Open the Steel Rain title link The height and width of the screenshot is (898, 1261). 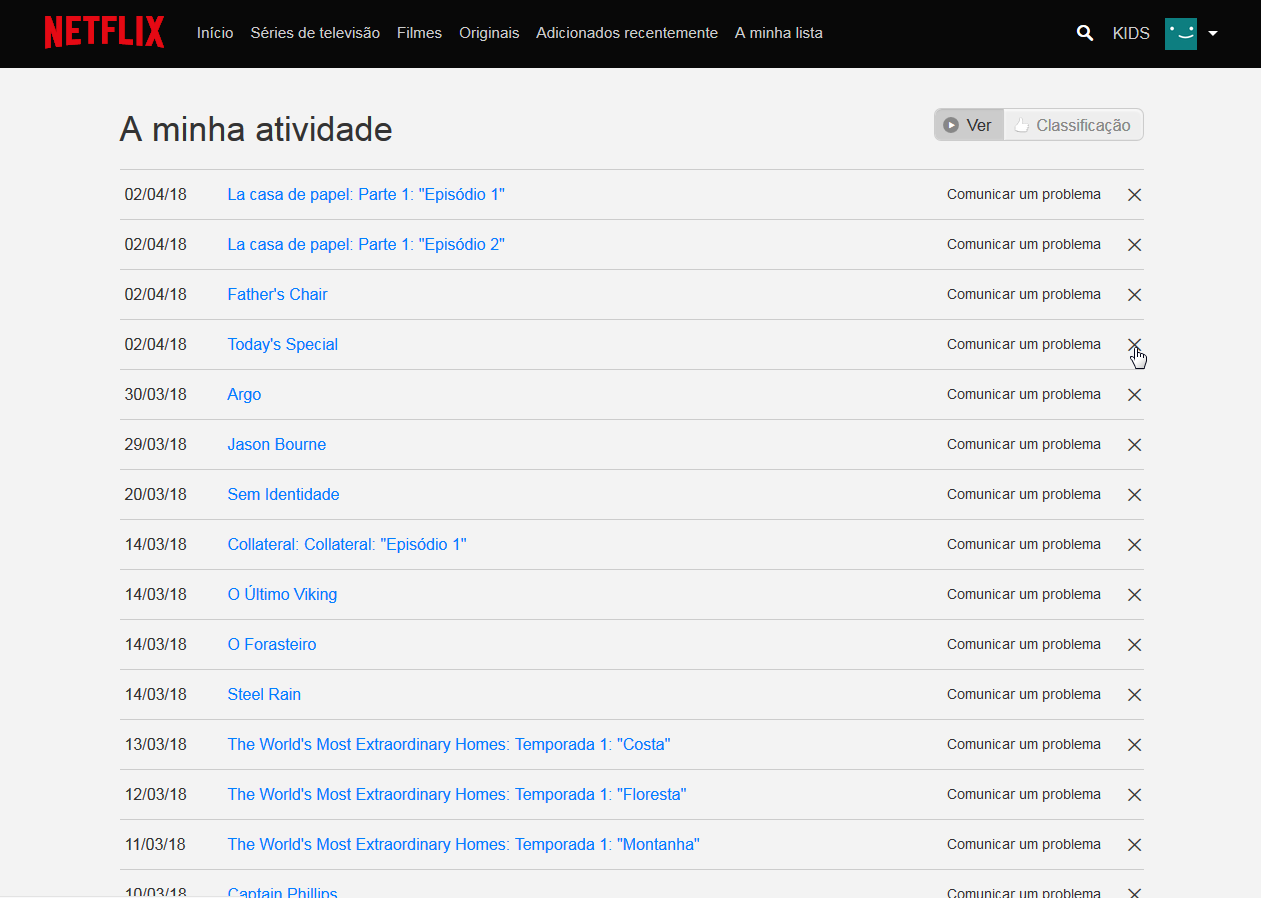264,694
